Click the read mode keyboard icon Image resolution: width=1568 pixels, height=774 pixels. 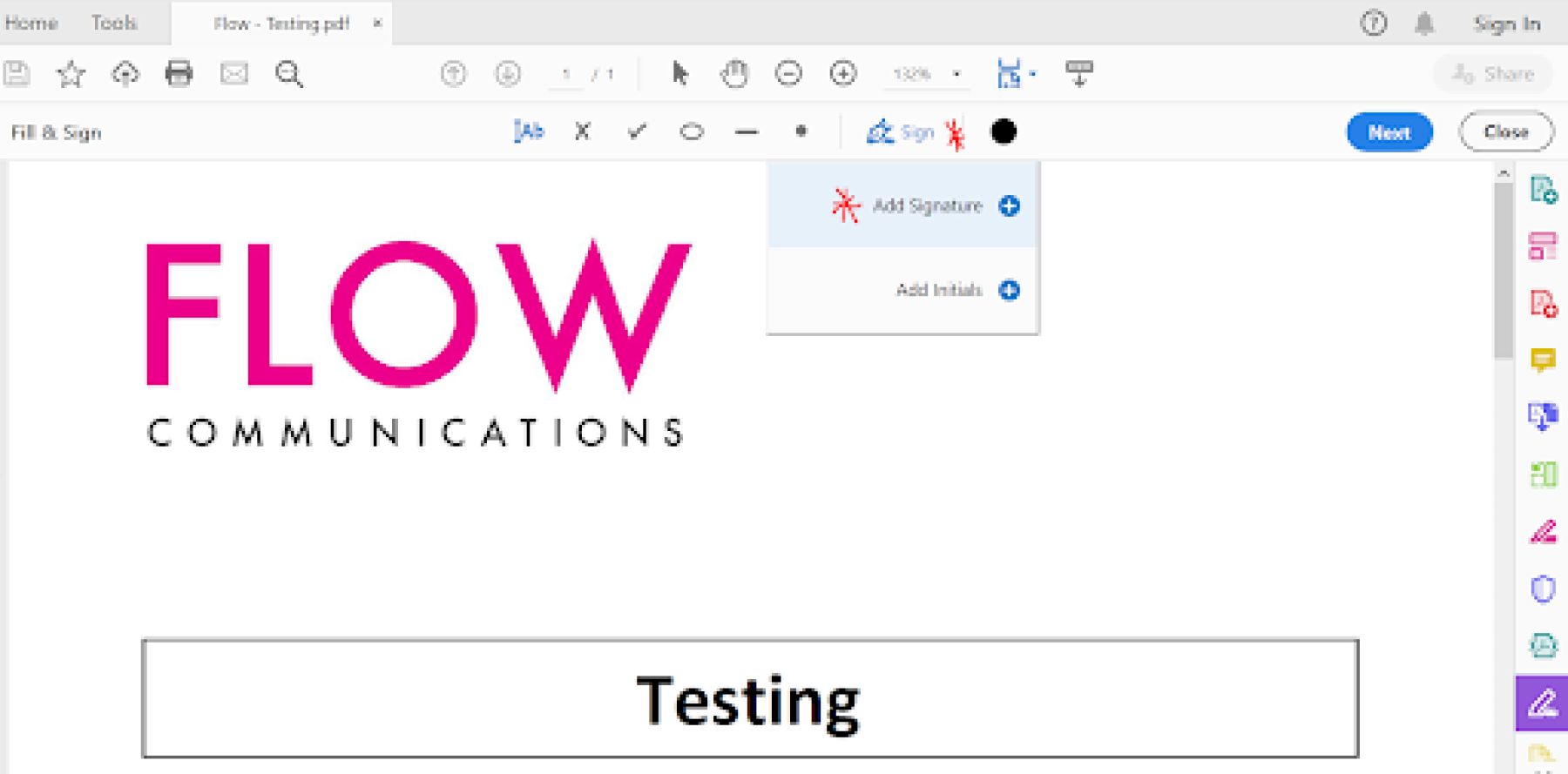[1079, 74]
